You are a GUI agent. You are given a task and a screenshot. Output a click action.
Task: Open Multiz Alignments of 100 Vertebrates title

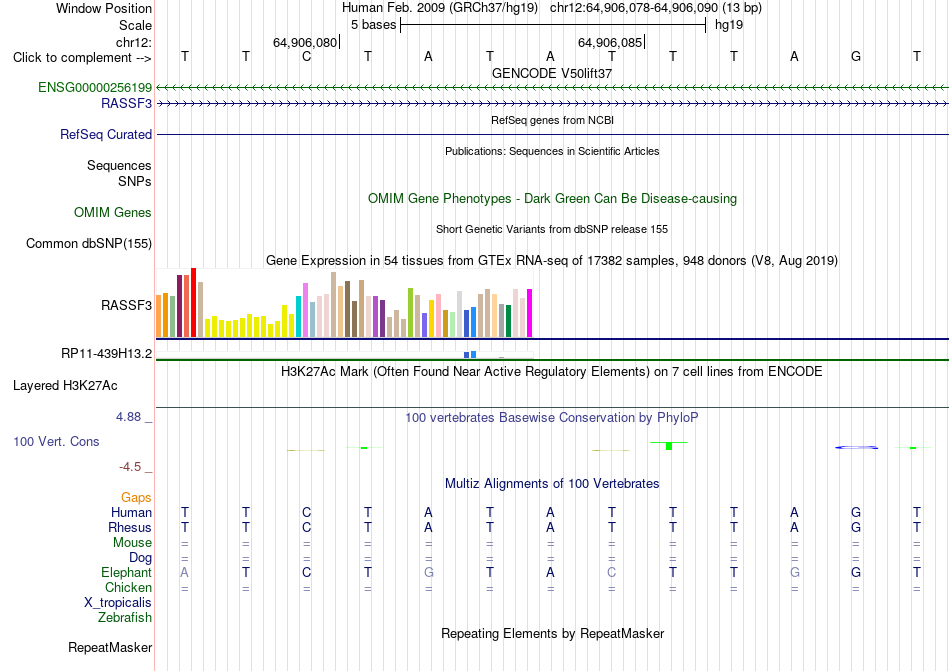(552, 483)
